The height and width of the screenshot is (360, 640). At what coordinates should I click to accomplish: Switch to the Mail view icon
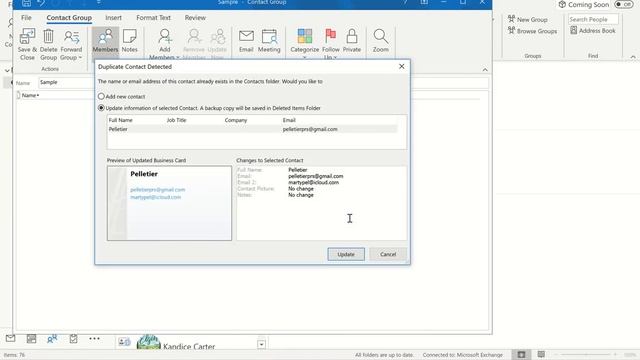11,338
